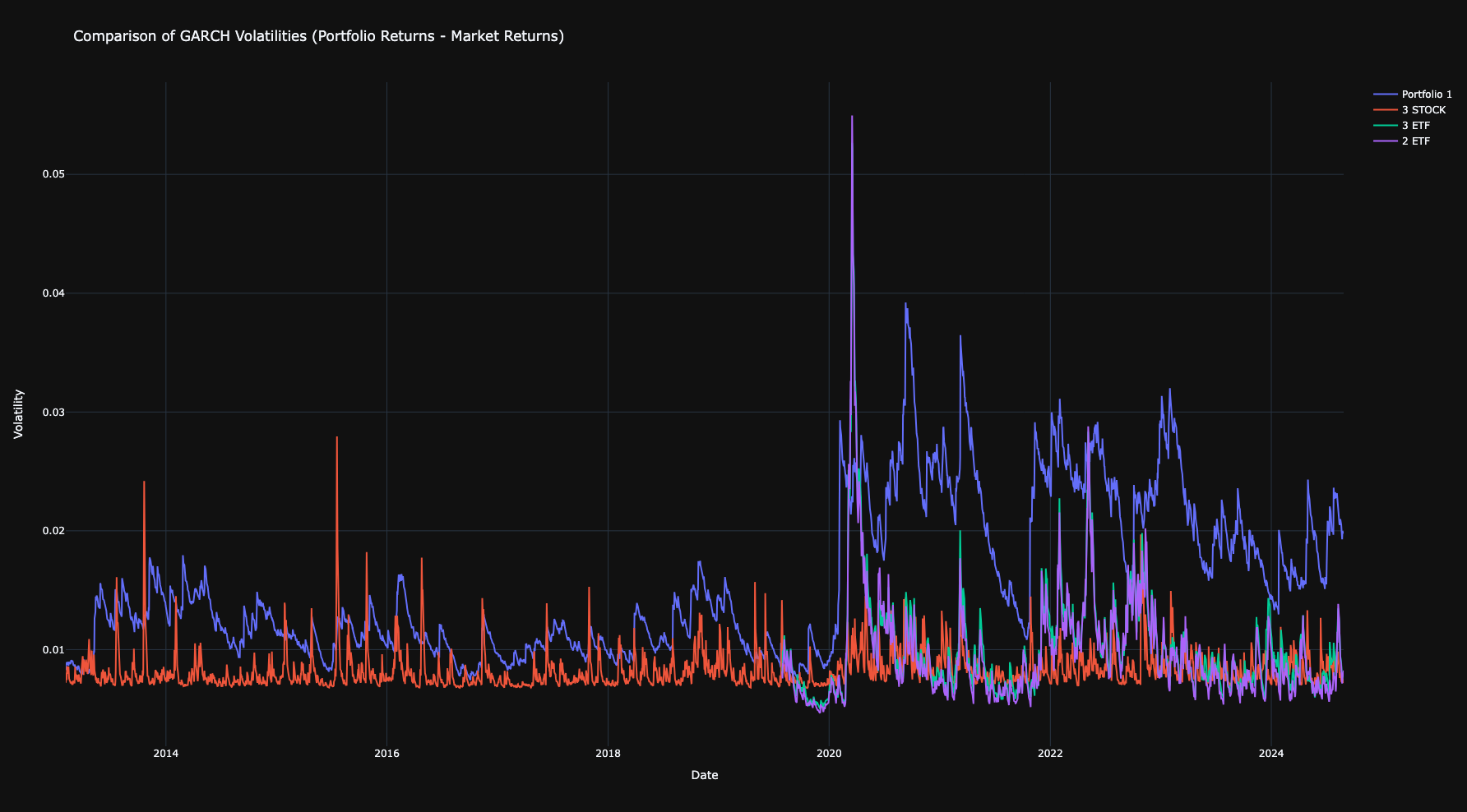This screenshot has width=1467, height=812.
Task: Select the Volatility y-axis title
Action: [19, 414]
